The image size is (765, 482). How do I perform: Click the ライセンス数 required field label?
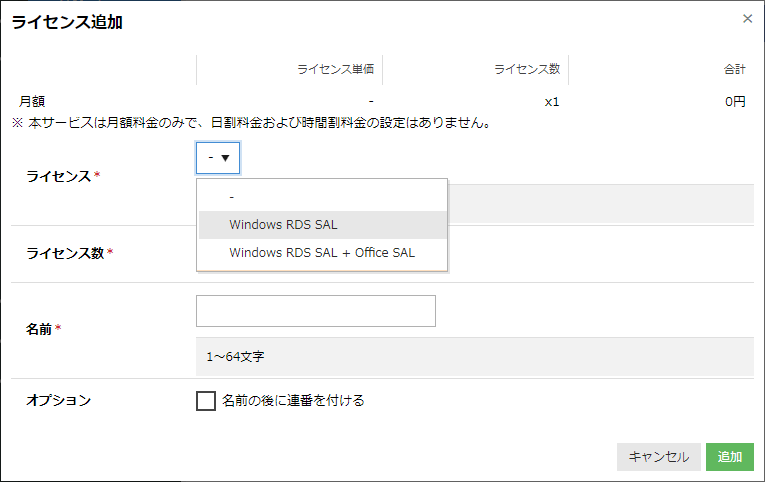66,253
